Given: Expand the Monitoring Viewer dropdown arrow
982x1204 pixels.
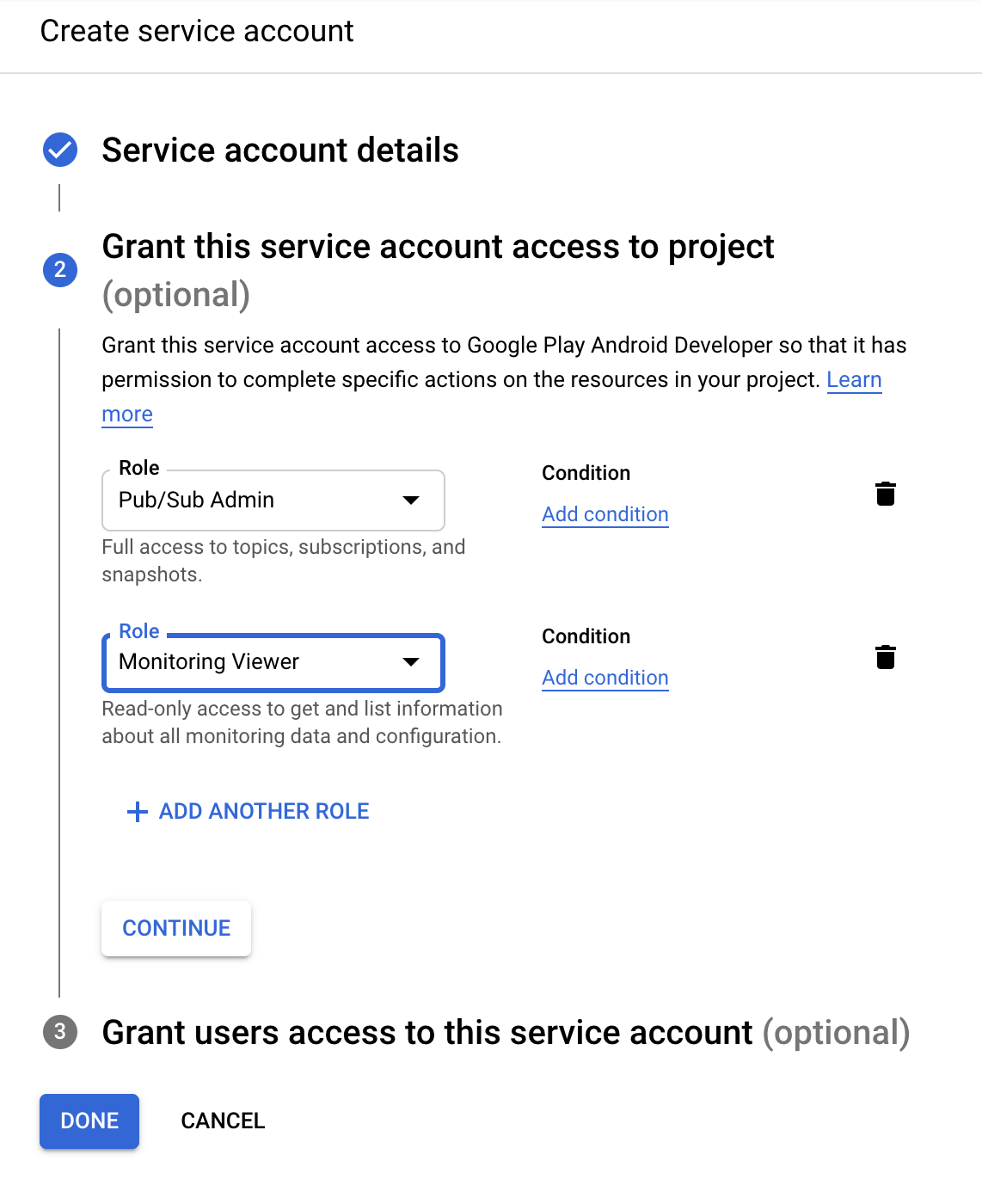Looking at the screenshot, I should point(411,662).
